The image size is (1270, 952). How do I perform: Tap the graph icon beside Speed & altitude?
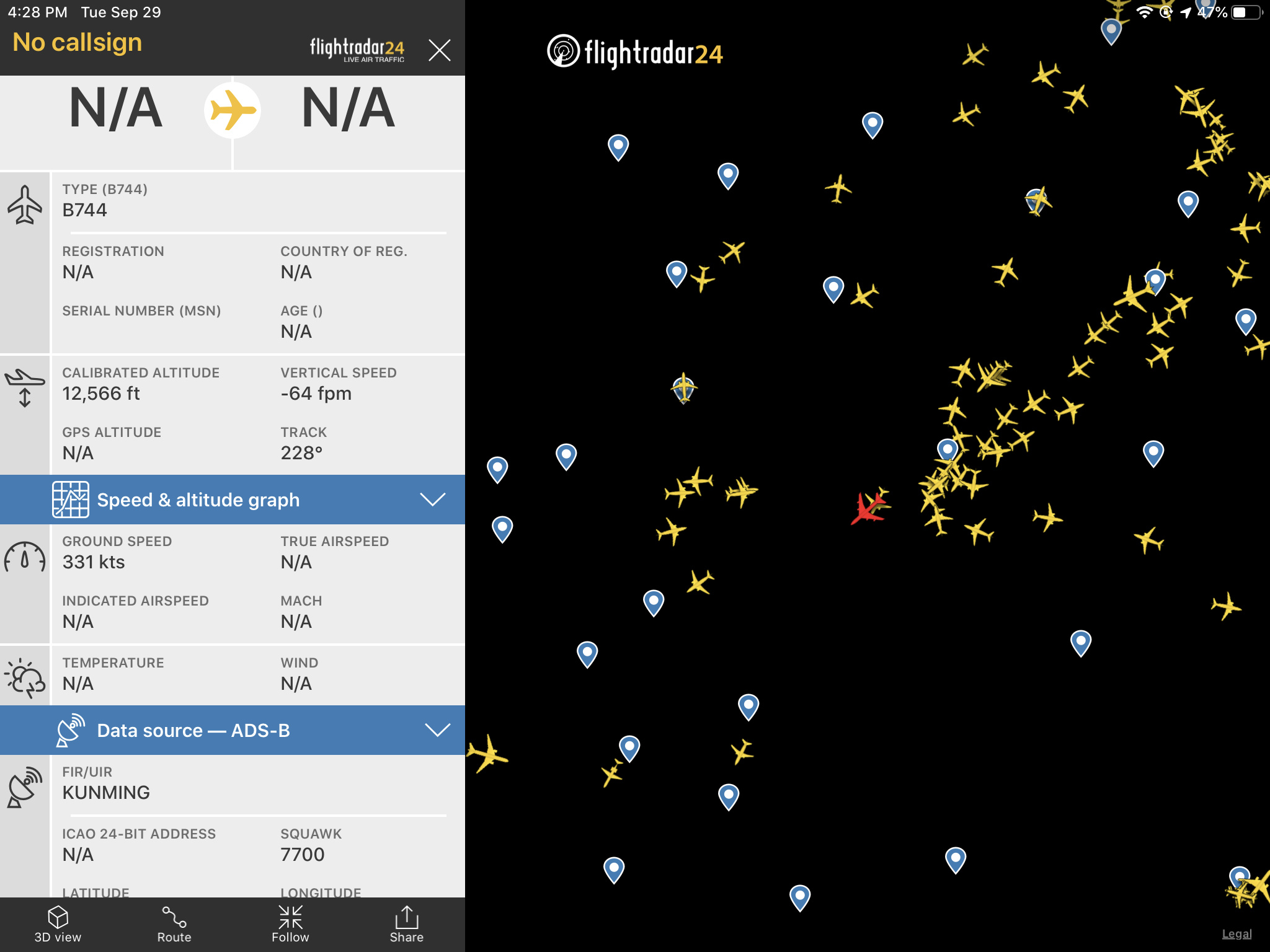click(70, 499)
